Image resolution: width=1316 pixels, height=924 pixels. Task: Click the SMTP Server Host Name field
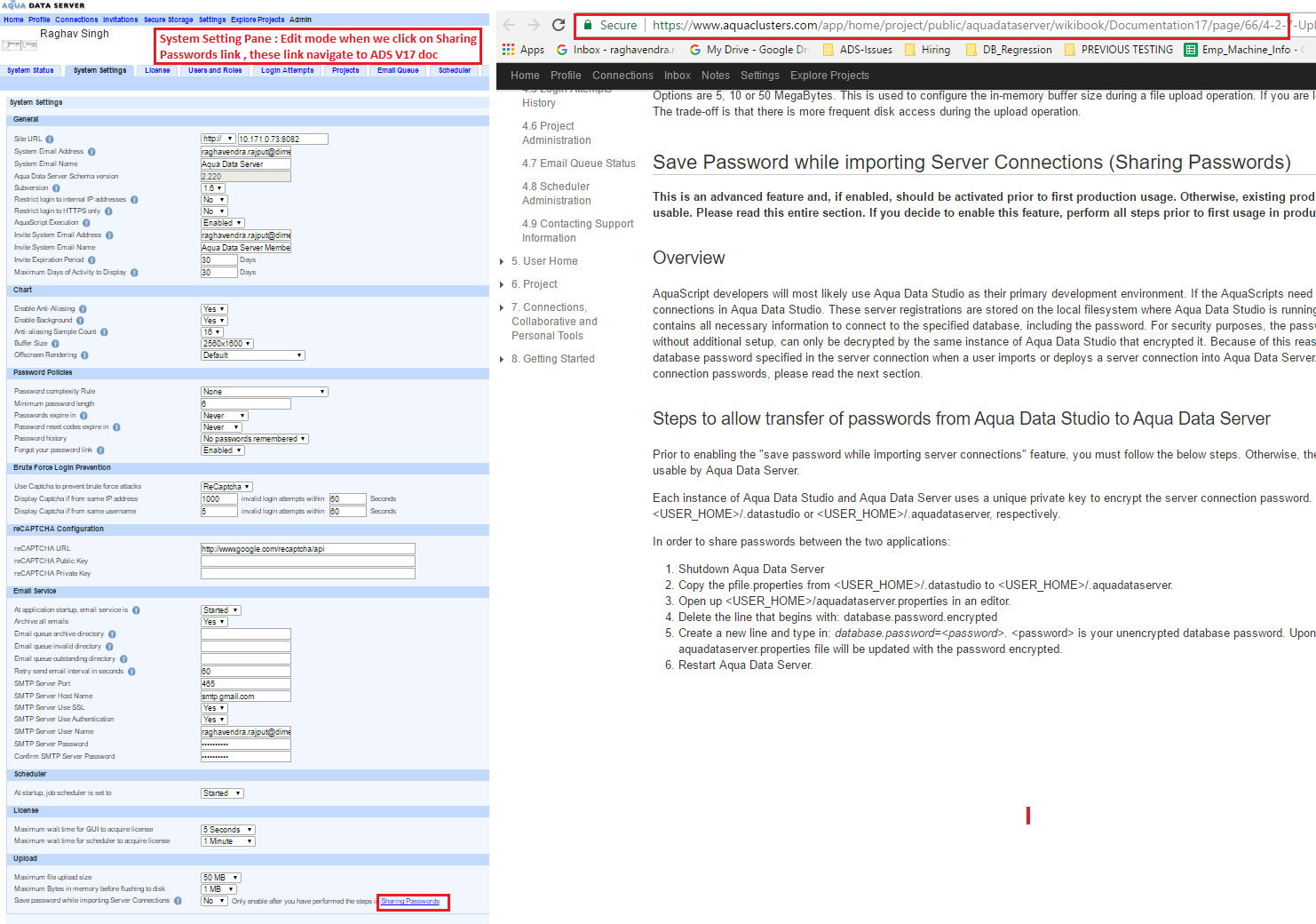pyautogui.click(x=246, y=697)
